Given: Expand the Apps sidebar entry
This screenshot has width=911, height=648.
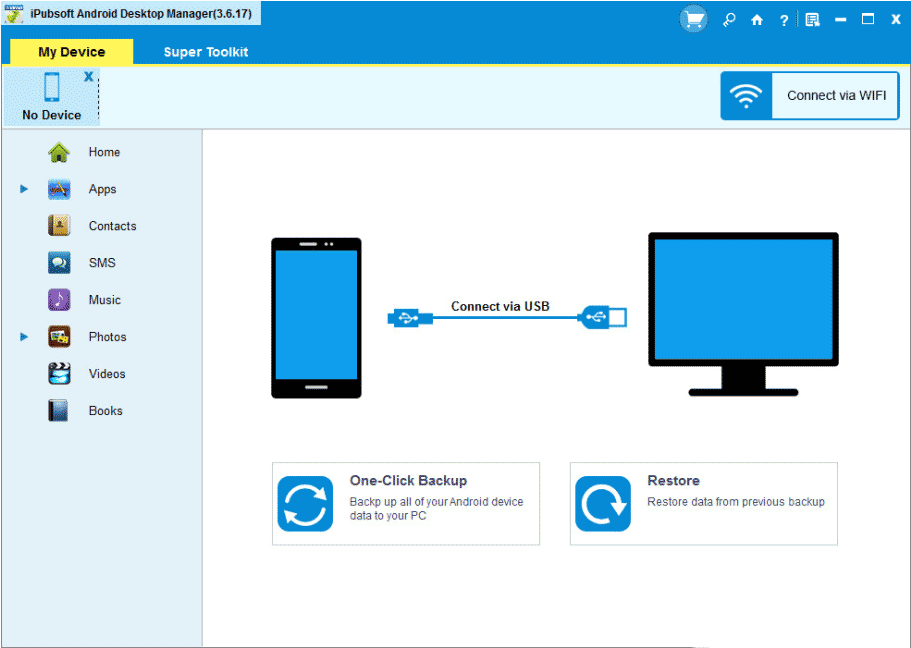Looking at the screenshot, I should click(24, 189).
